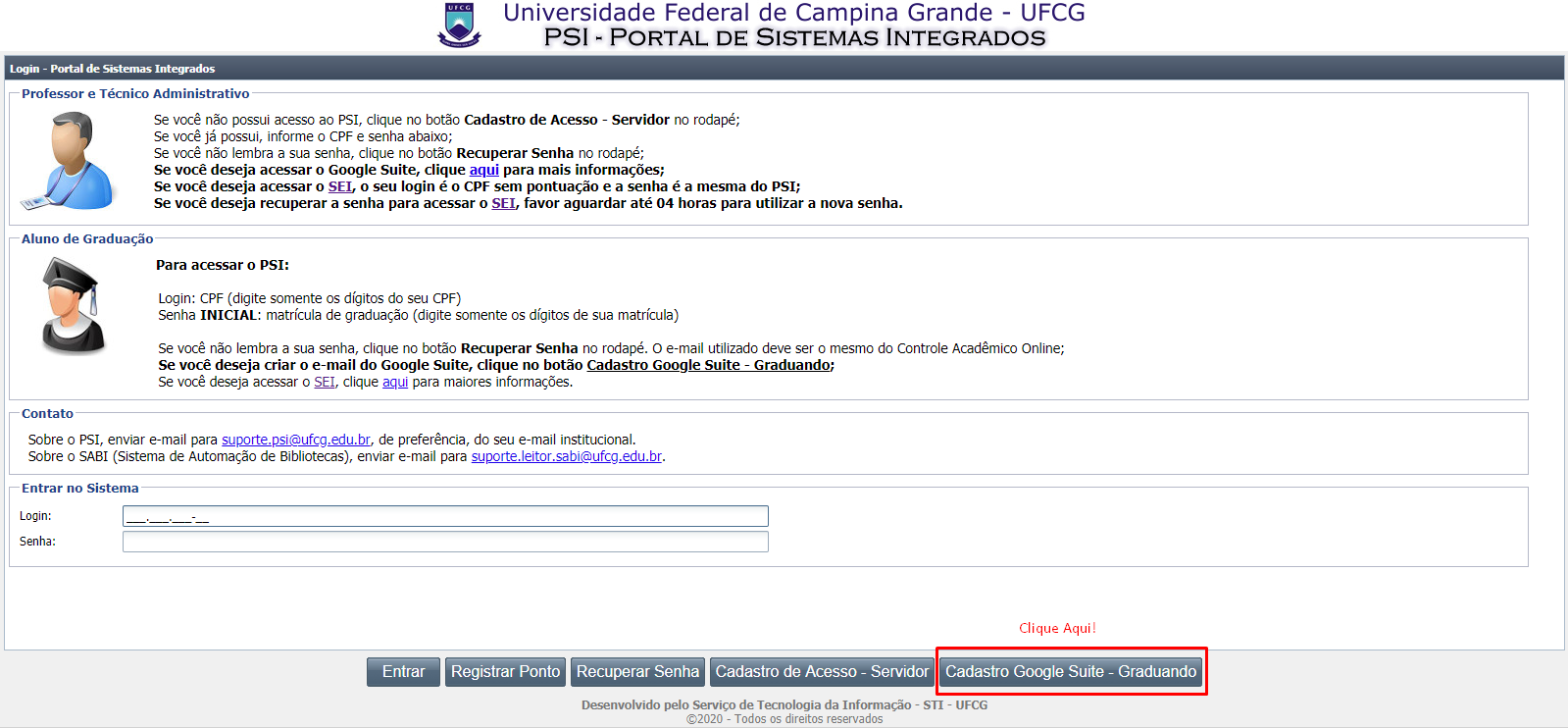Viewport: 1568px width, 728px height.
Task: Click the 'Contato' section heading
Action: click(47, 413)
